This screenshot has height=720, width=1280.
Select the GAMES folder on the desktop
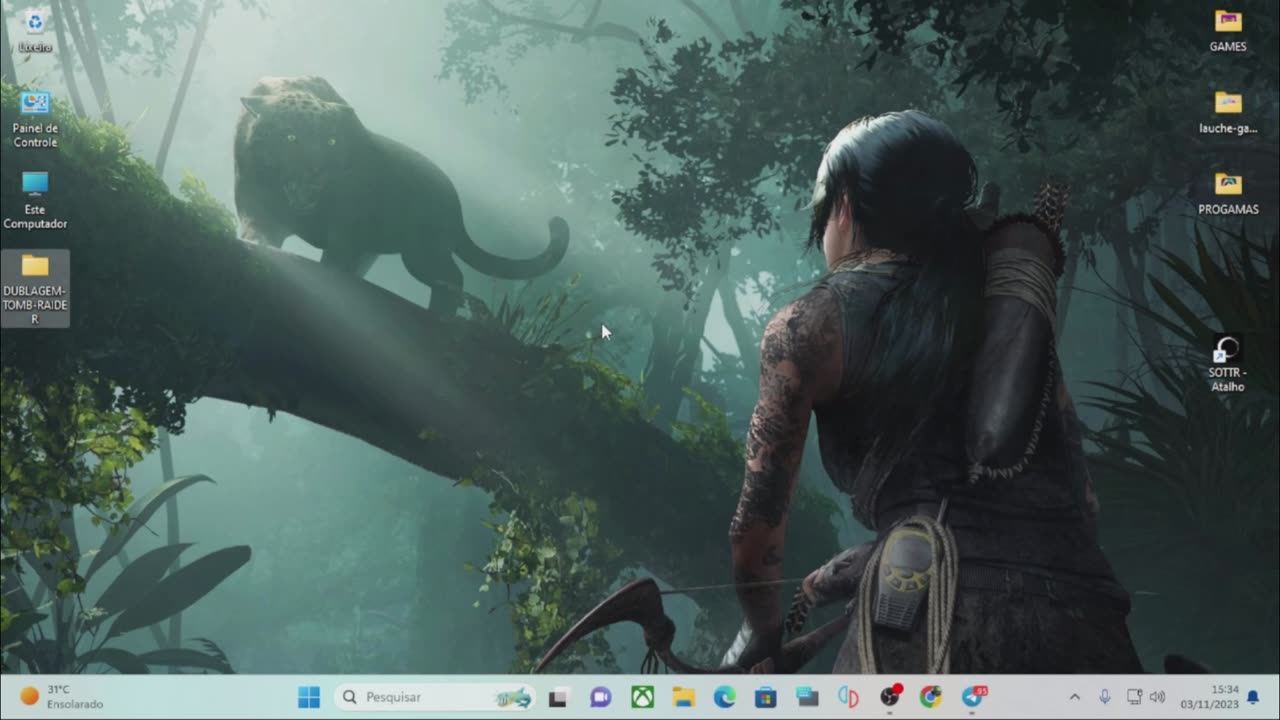pyautogui.click(x=1228, y=30)
